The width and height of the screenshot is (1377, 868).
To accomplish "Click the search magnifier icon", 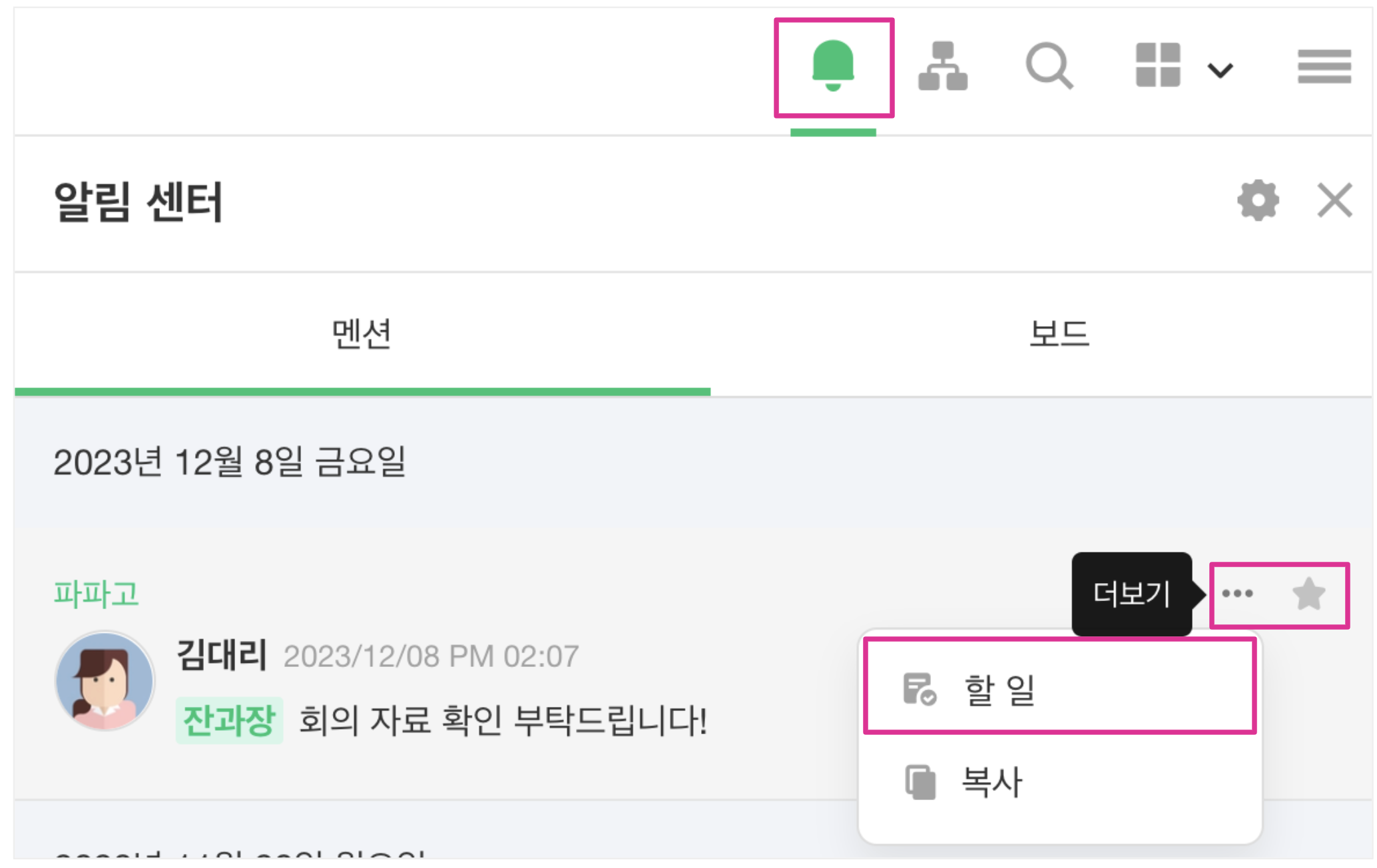I will click(1049, 65).
